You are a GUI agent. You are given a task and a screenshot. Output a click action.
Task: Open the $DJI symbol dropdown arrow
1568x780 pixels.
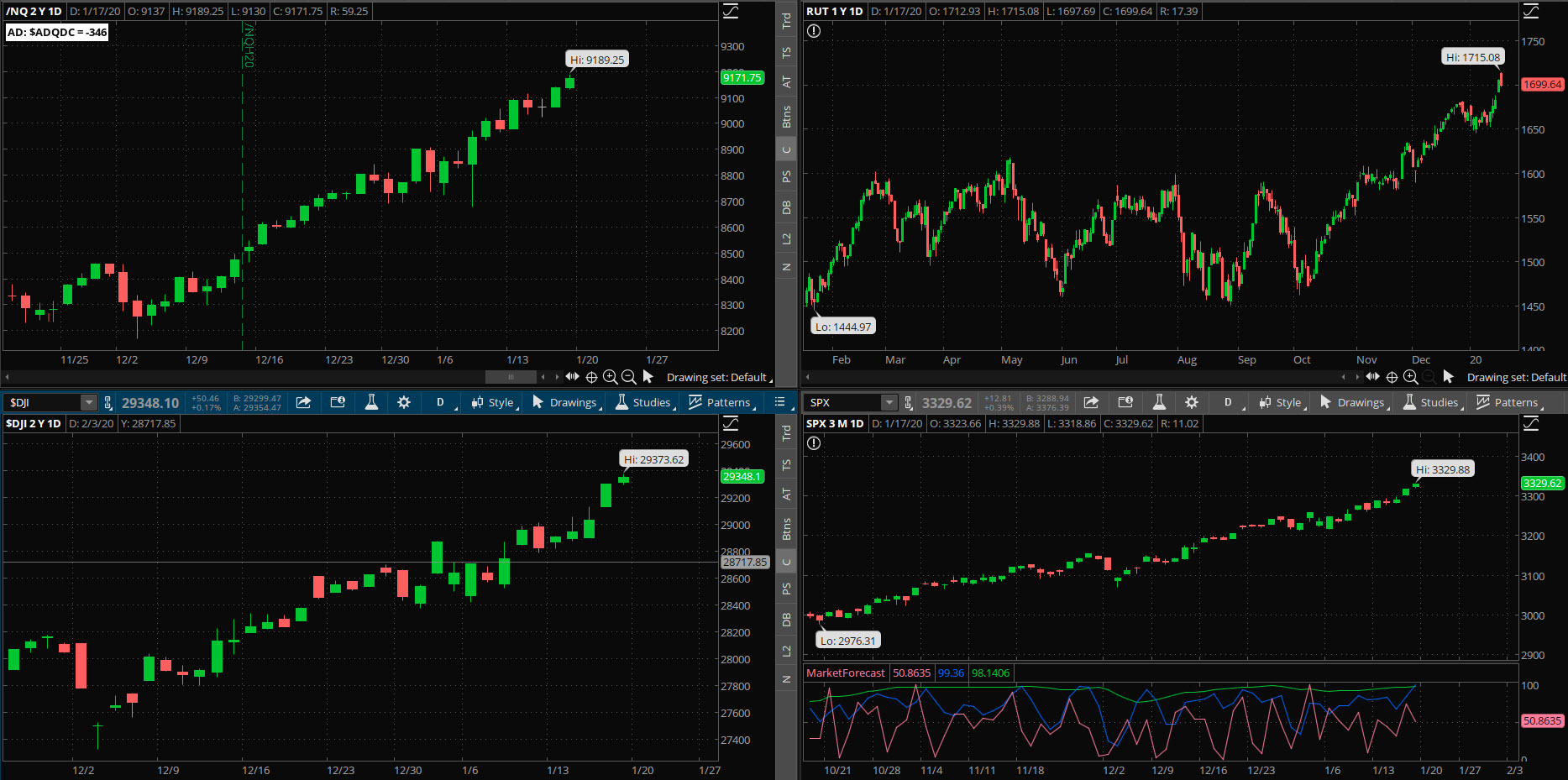89,403
